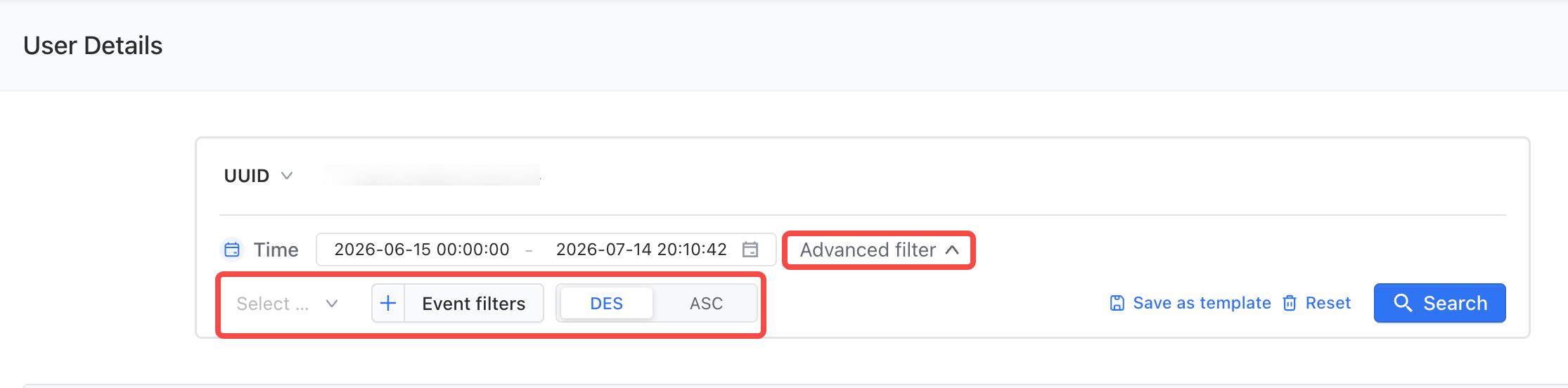
Task: Click the plus icon before Event filters
Action: coord(388,303)
